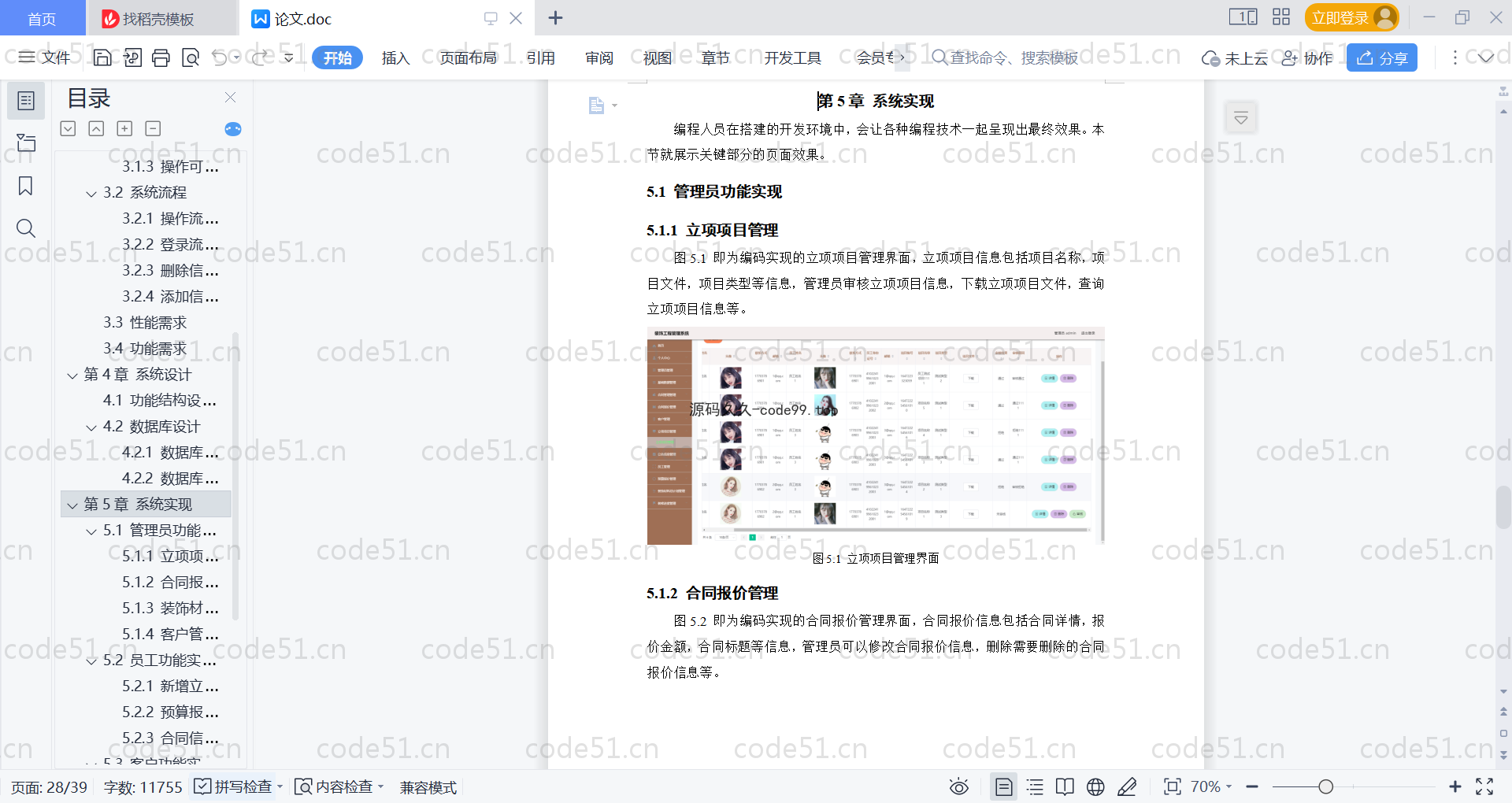Select the 开始 ribbon tab

pos(337,57)
